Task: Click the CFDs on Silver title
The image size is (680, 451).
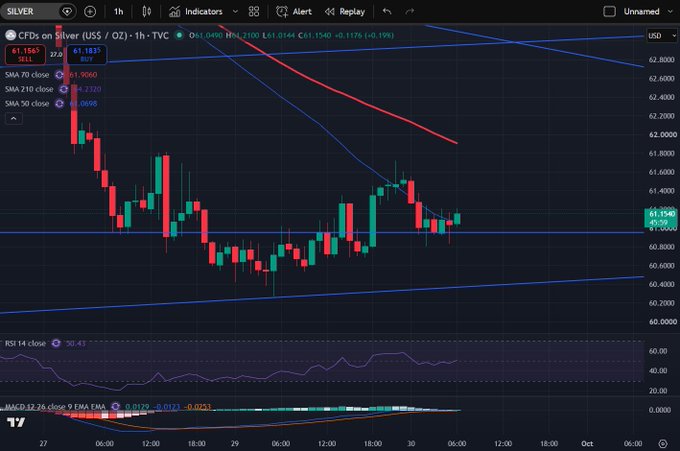Action: [93, 36]
